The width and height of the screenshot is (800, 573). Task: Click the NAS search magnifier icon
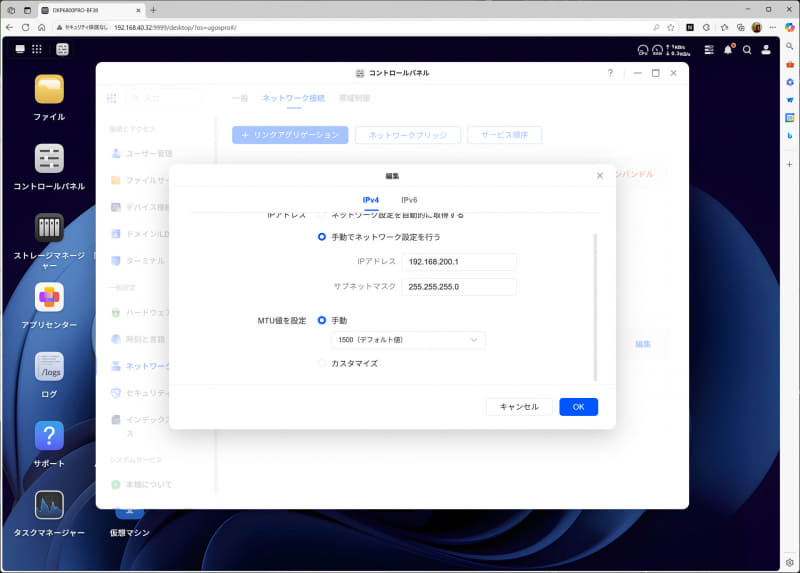click(747, 49)
